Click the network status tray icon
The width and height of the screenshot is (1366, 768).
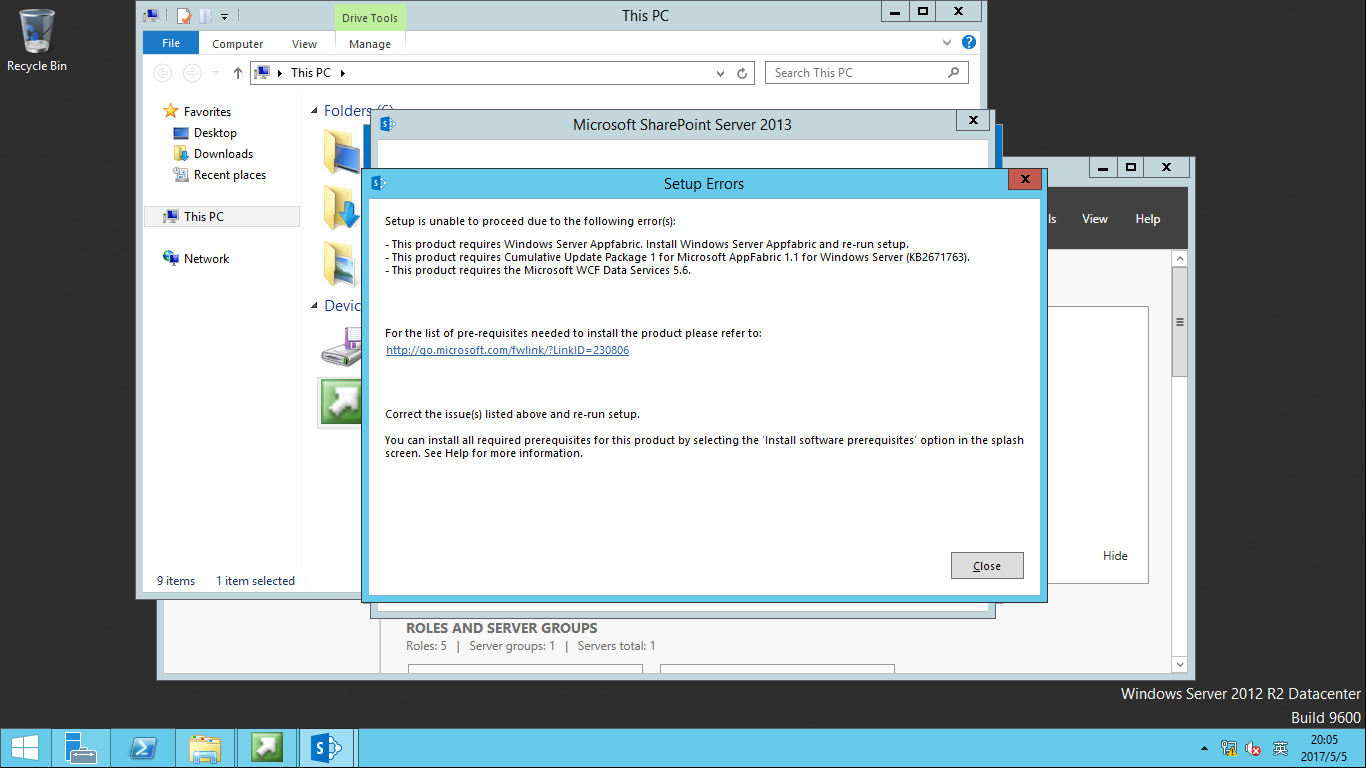click(x=1229, y=748)
